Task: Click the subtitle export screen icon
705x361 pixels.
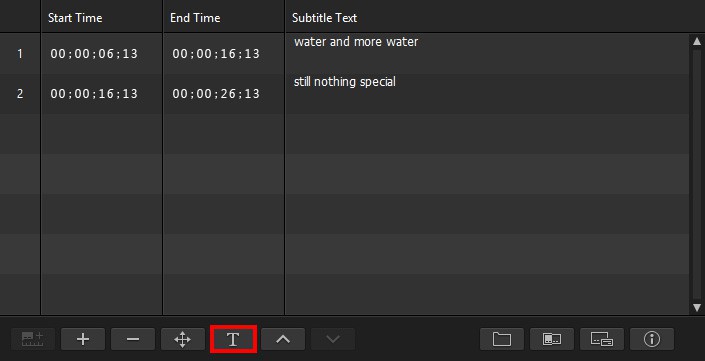Action: click(x=552, y=339)
